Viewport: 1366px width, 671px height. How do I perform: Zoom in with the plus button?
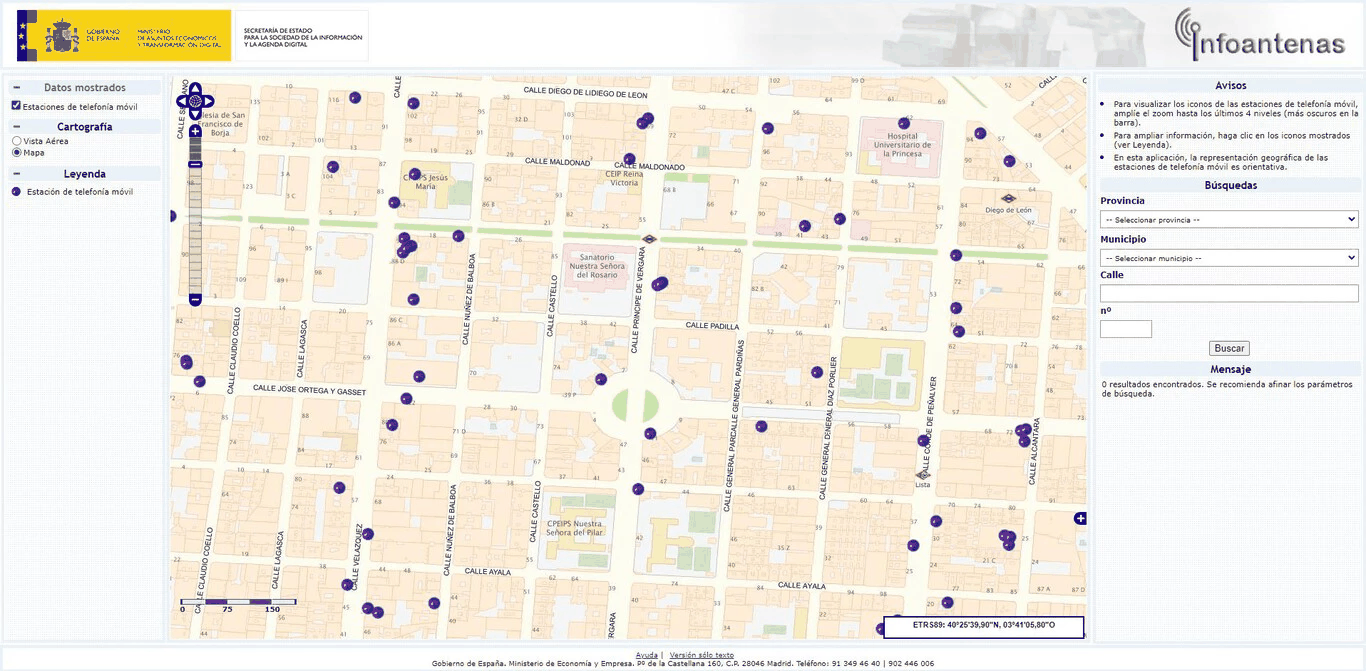tap(195, 131)
